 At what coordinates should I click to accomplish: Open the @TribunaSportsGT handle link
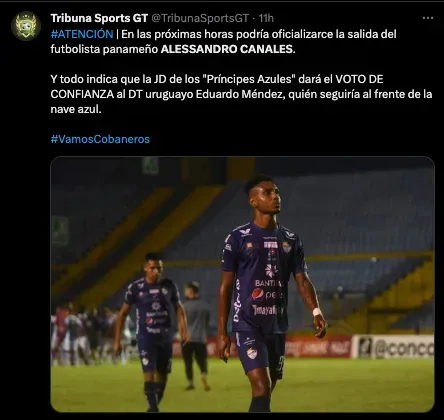tap(200, 18)
